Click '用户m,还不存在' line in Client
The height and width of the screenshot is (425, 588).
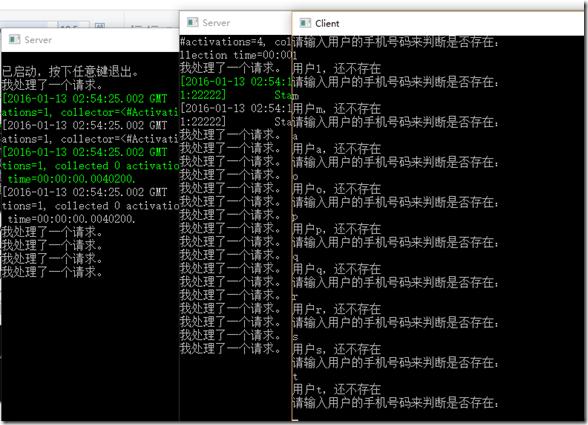337,109
